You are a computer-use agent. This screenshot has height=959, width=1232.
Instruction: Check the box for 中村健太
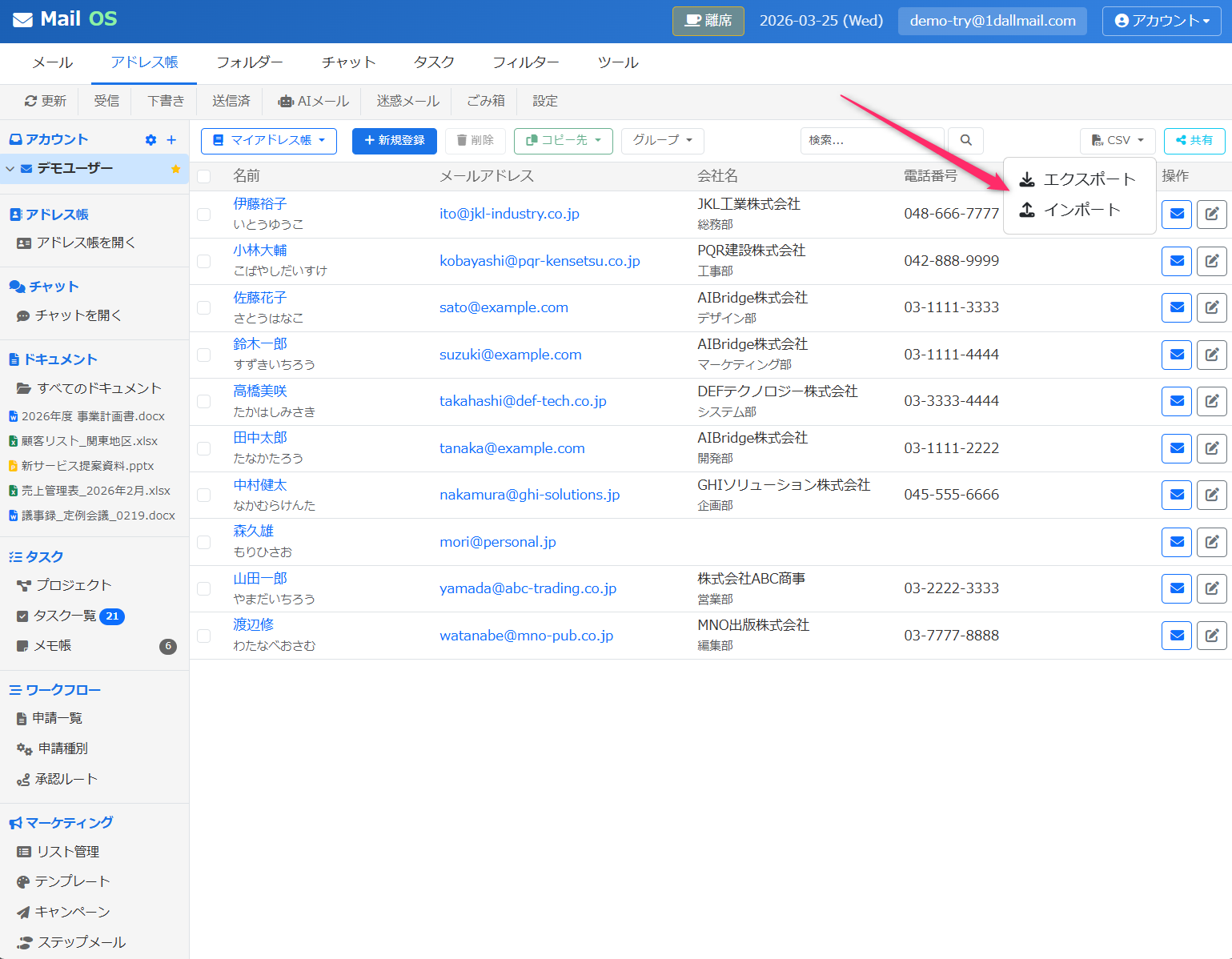pos(204,496)
